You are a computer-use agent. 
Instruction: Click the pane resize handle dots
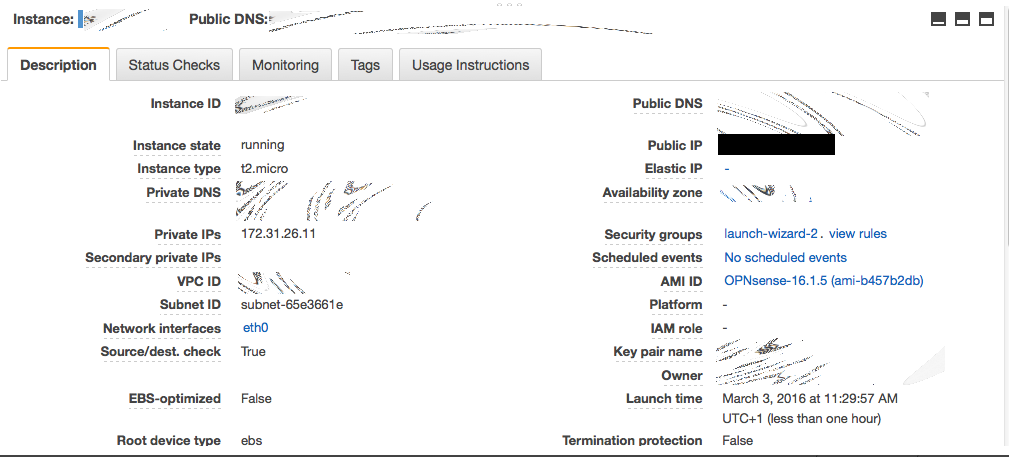(510, 4)
